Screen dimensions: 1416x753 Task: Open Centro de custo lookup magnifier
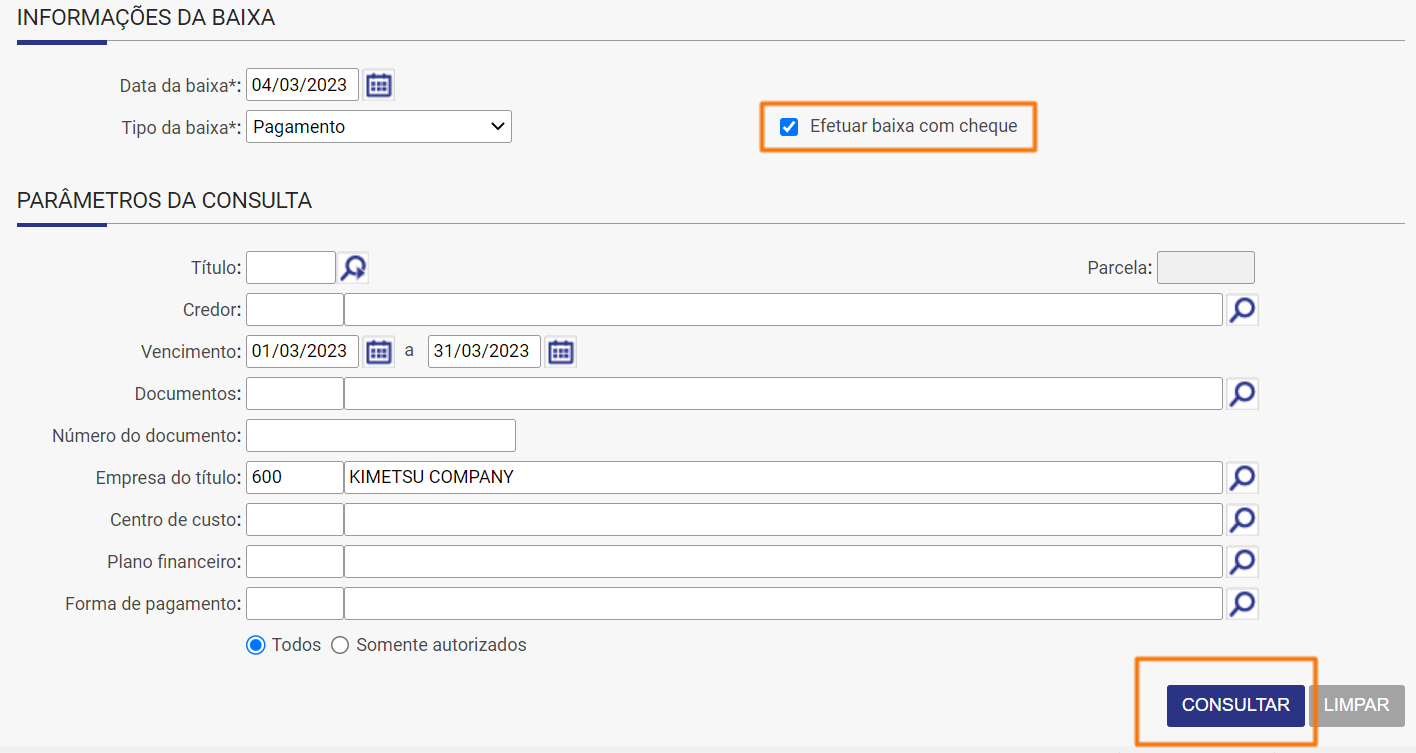[1242, 520]
